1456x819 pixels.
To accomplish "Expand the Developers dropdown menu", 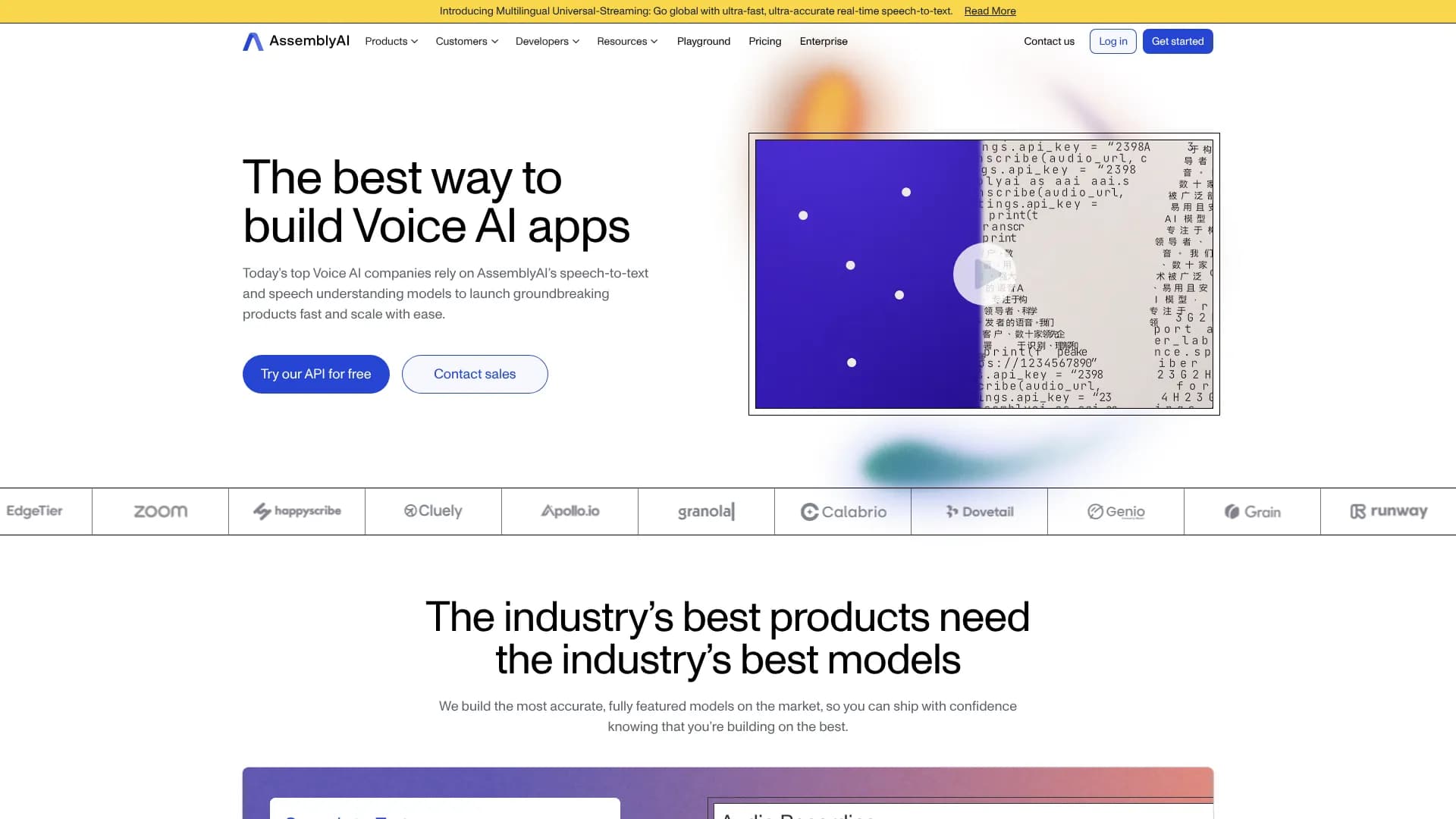I will 547,42.
